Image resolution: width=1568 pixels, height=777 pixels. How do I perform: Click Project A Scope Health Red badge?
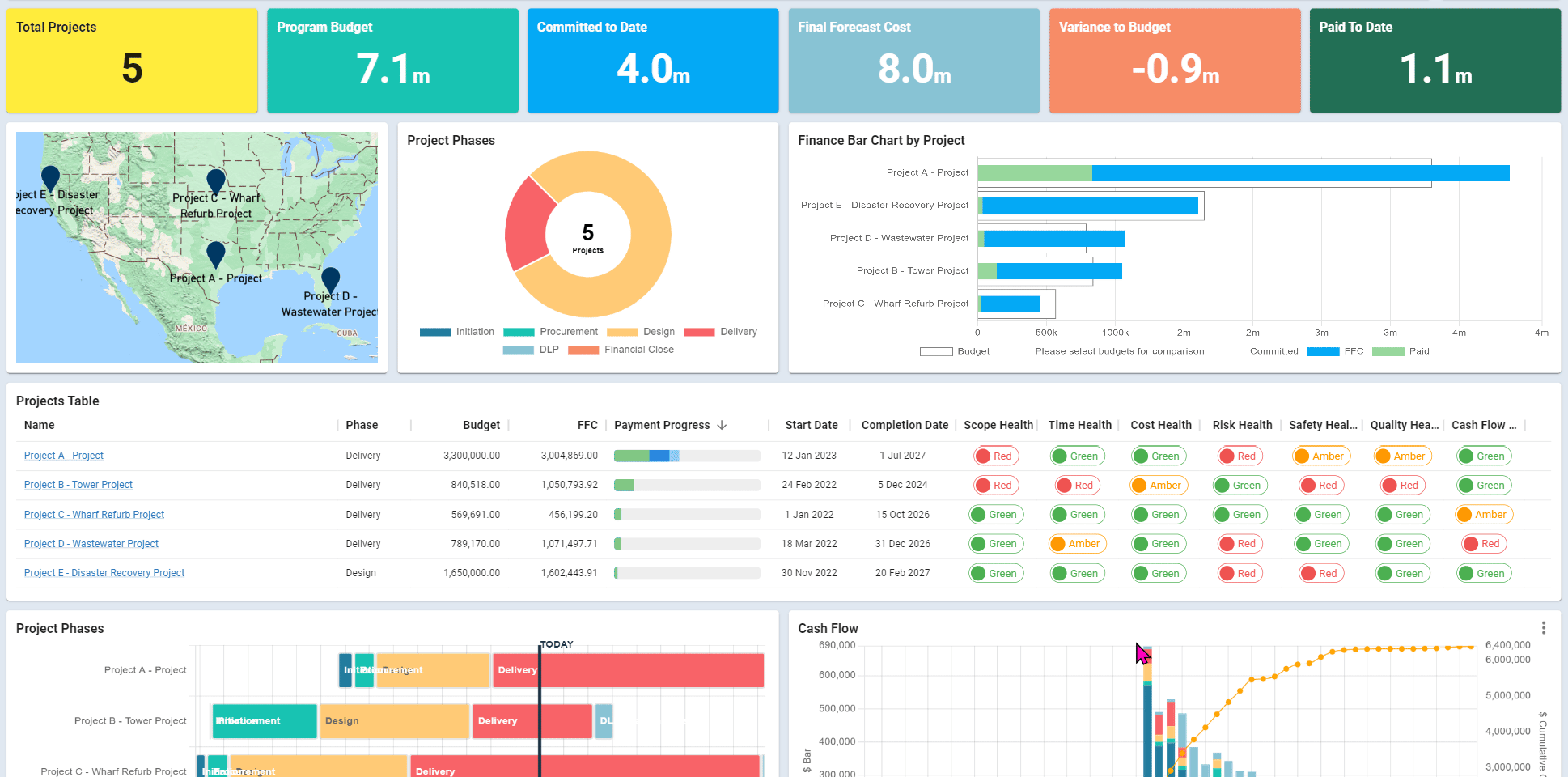click(x=996, y=456)
